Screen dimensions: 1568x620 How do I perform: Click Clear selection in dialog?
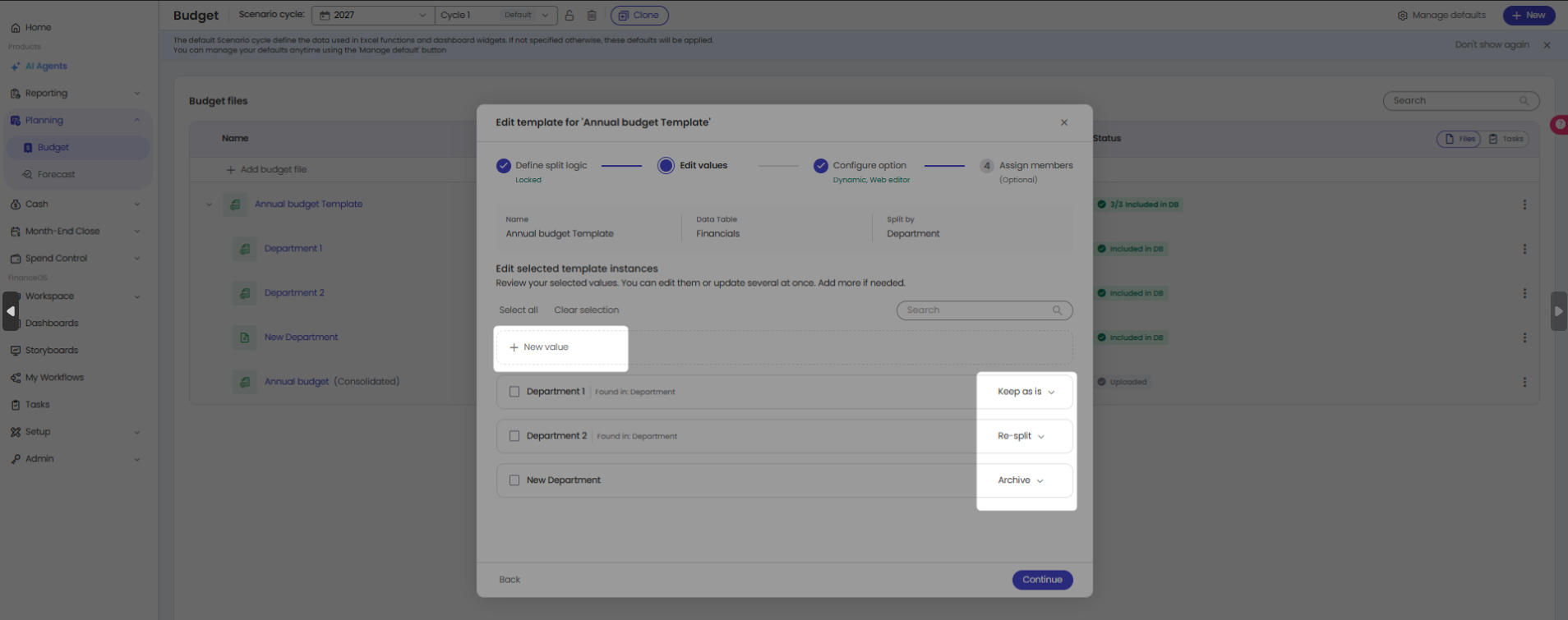[x=586, y=310]
